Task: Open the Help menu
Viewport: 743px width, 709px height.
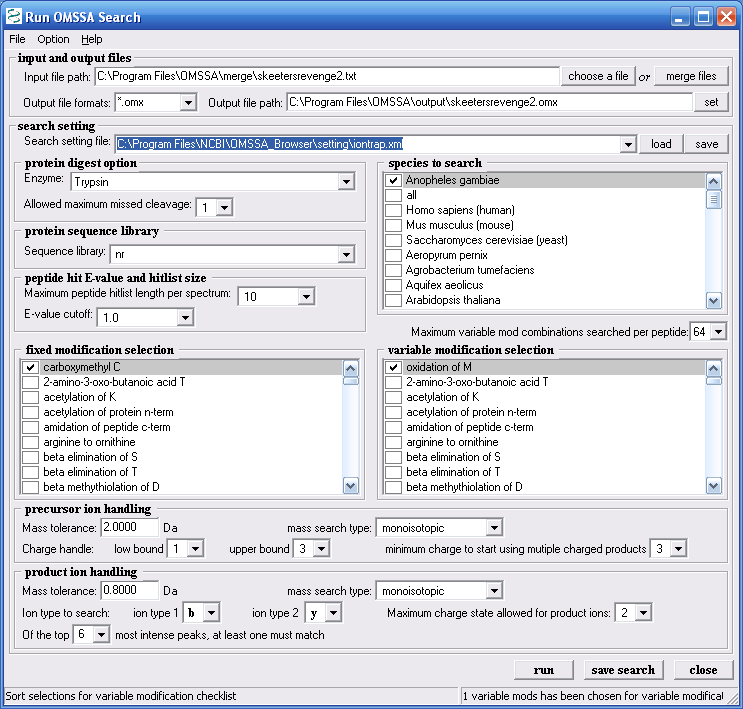Action: pyautogui.click(x=91, y=39)
